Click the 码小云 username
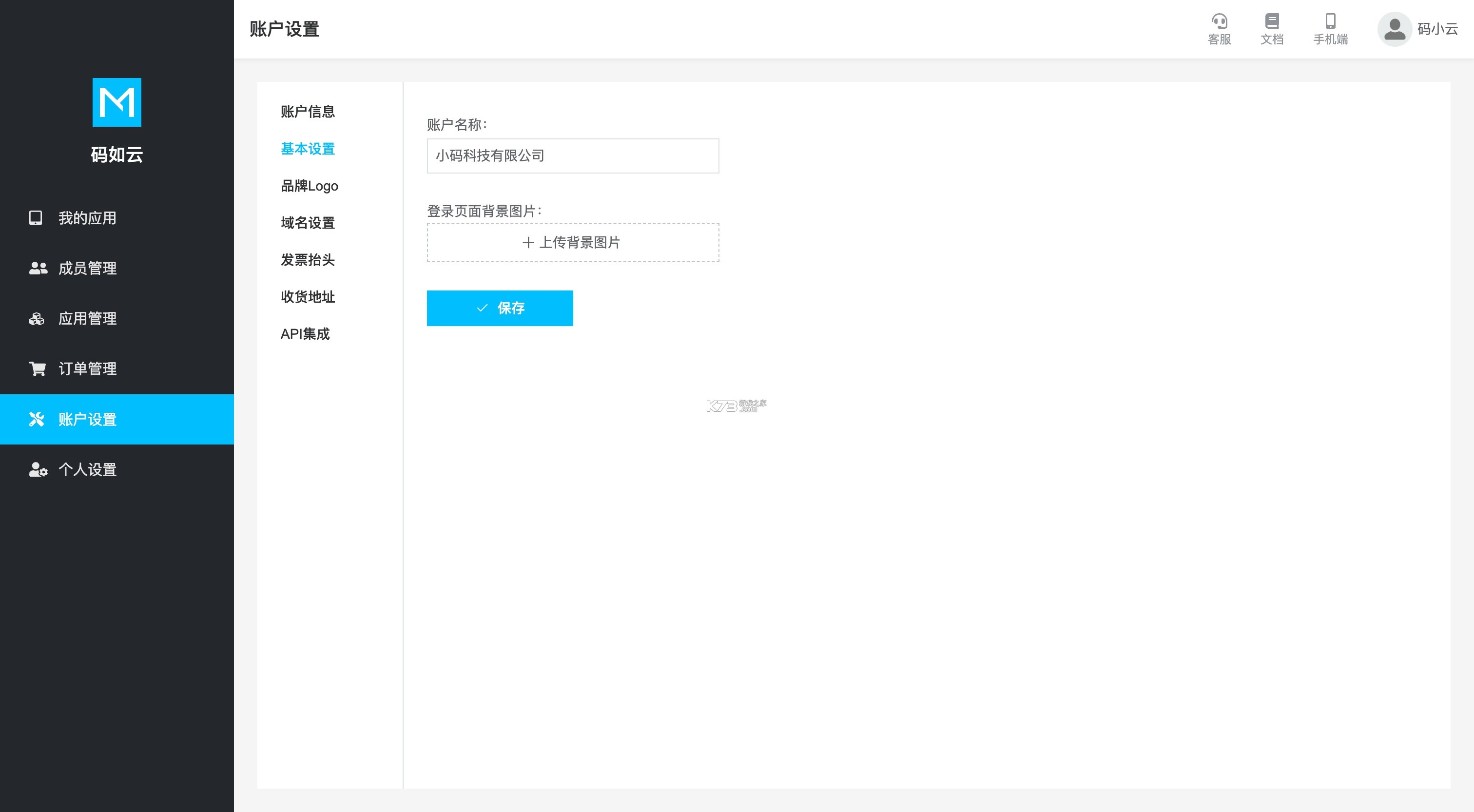Screen dimensions: 1474x812 pos(1437,29)
